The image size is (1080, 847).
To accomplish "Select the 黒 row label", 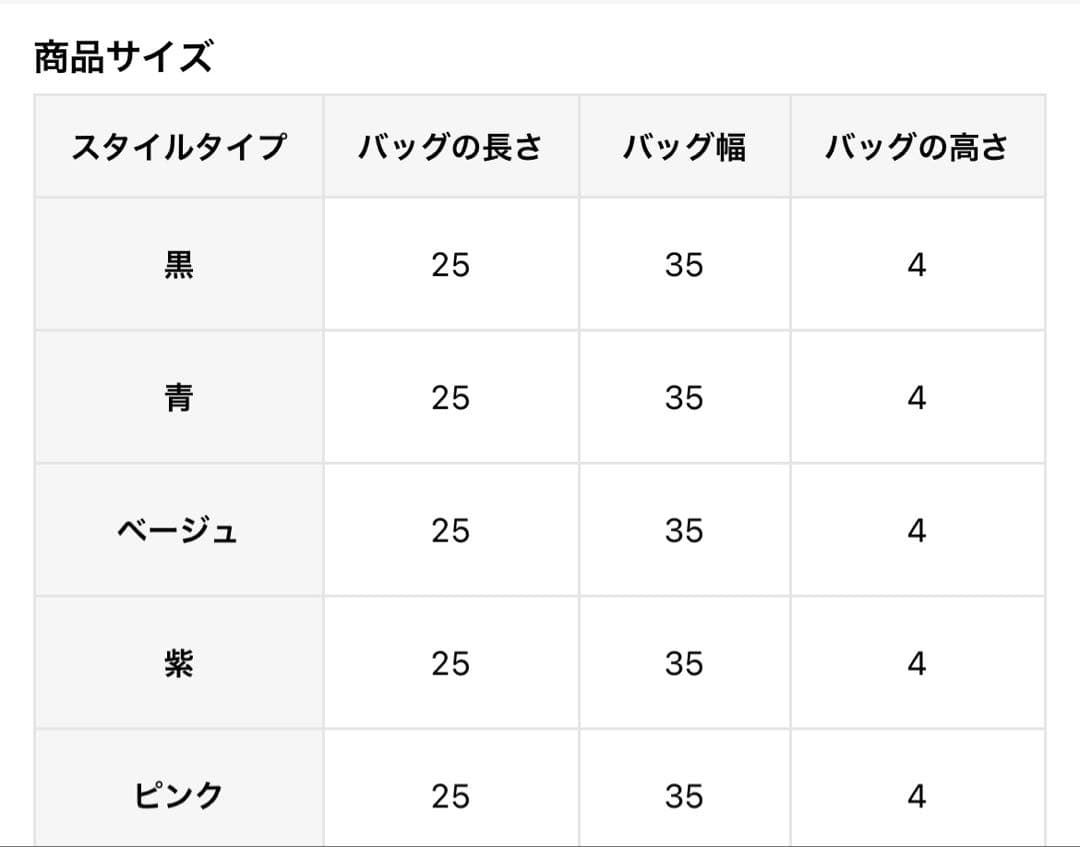I will [x=178, y=264].
